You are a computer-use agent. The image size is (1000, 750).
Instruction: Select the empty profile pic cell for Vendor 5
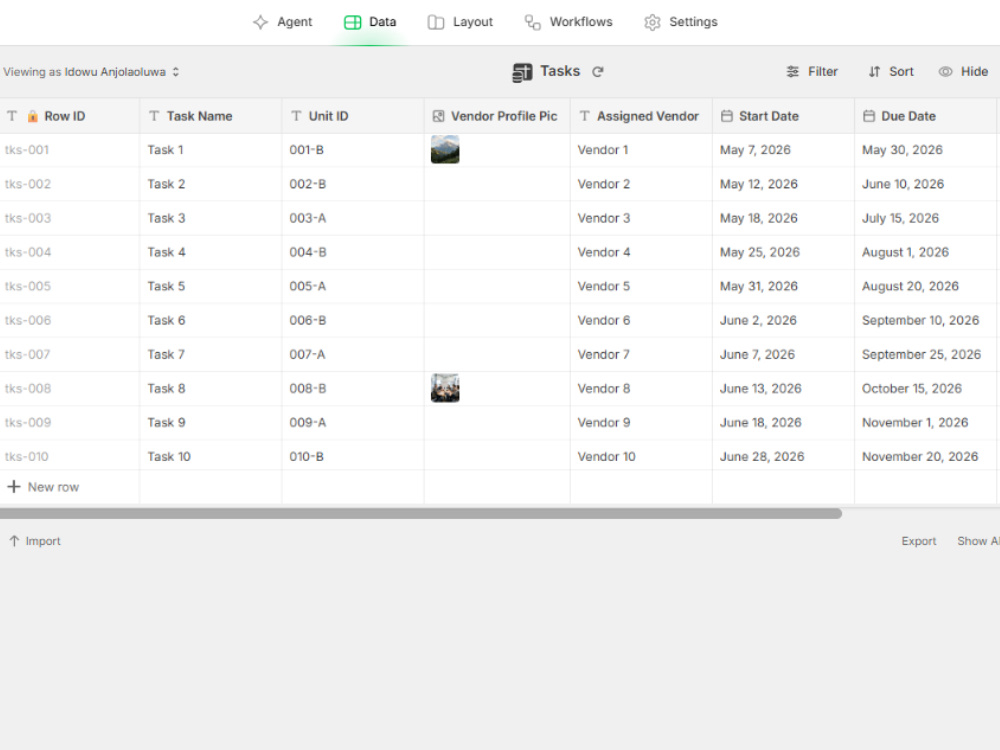pos(497,286)
